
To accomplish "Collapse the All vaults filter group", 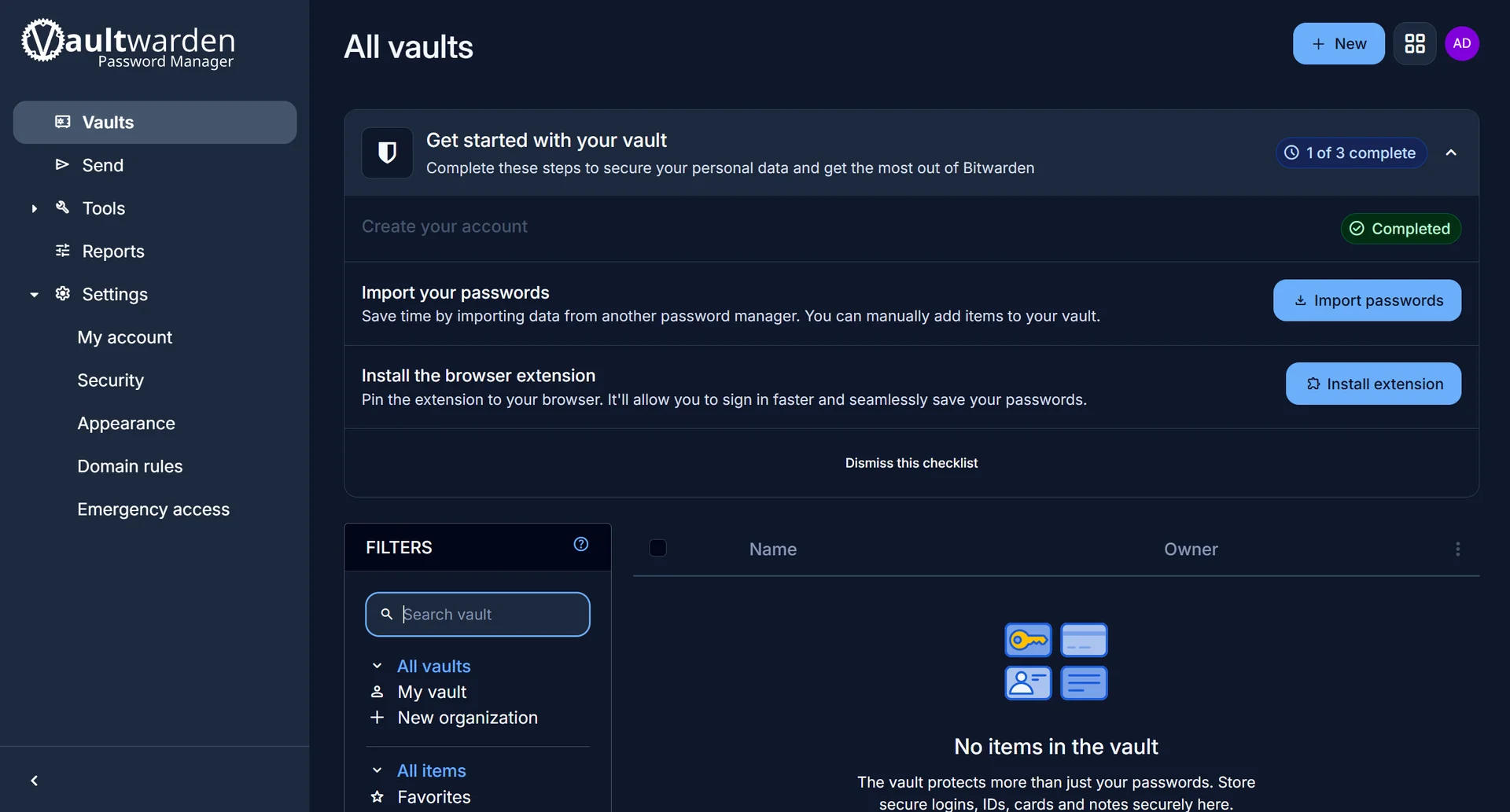I will (377, 666).
